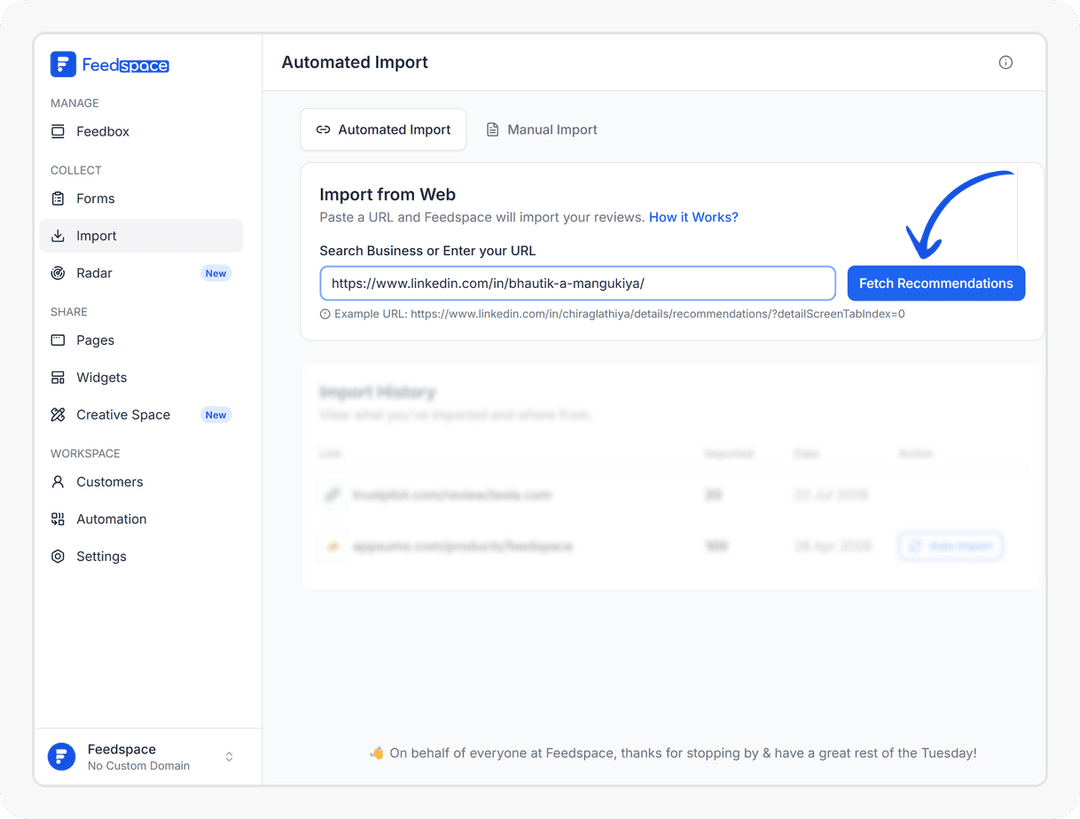Click the info icon before Example URL
Viewport: 1080px width, 819px height.
click(x=325, y=314)
